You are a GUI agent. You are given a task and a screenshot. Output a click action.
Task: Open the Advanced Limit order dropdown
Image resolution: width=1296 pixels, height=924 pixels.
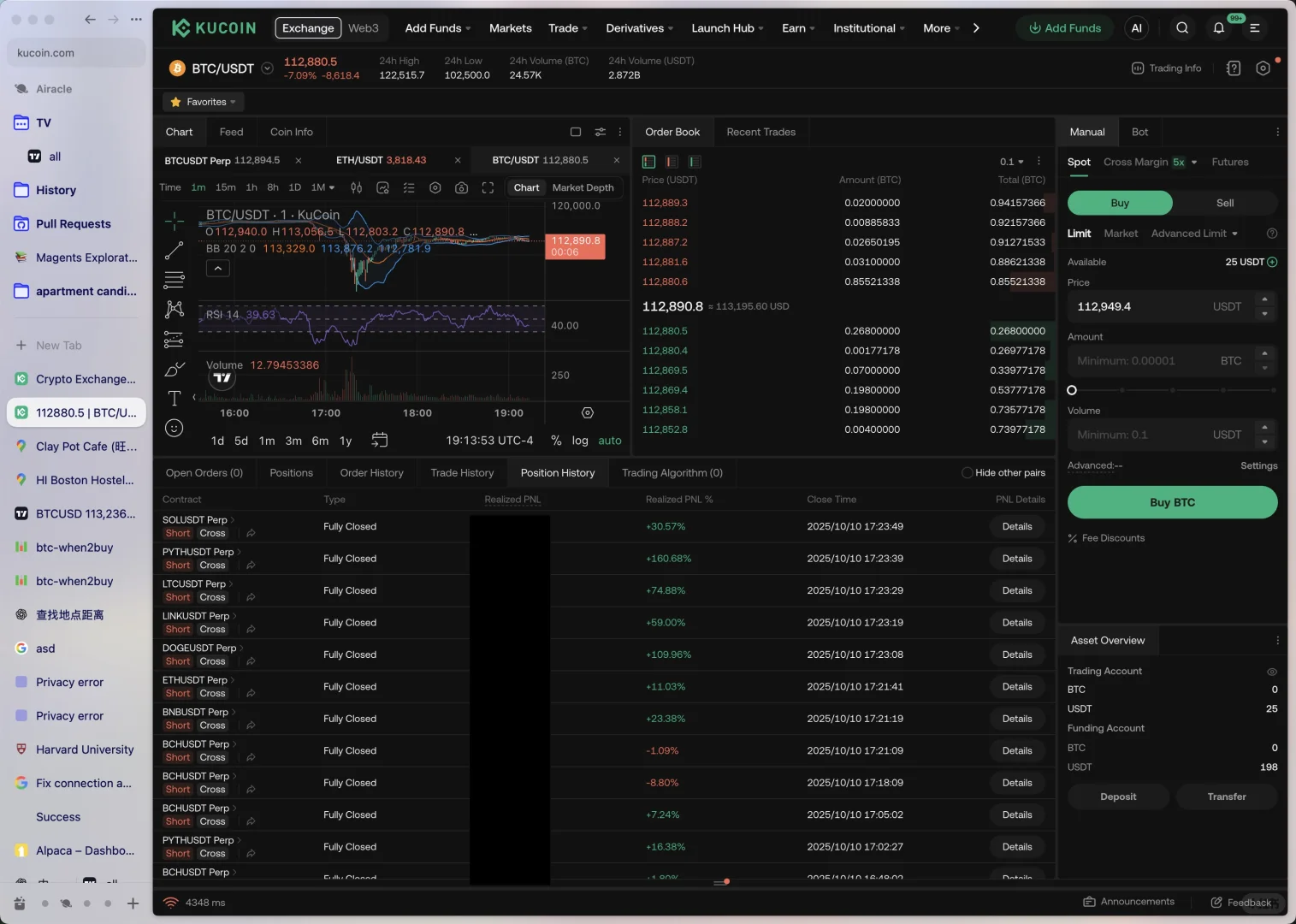click(x=1194, y=234)
